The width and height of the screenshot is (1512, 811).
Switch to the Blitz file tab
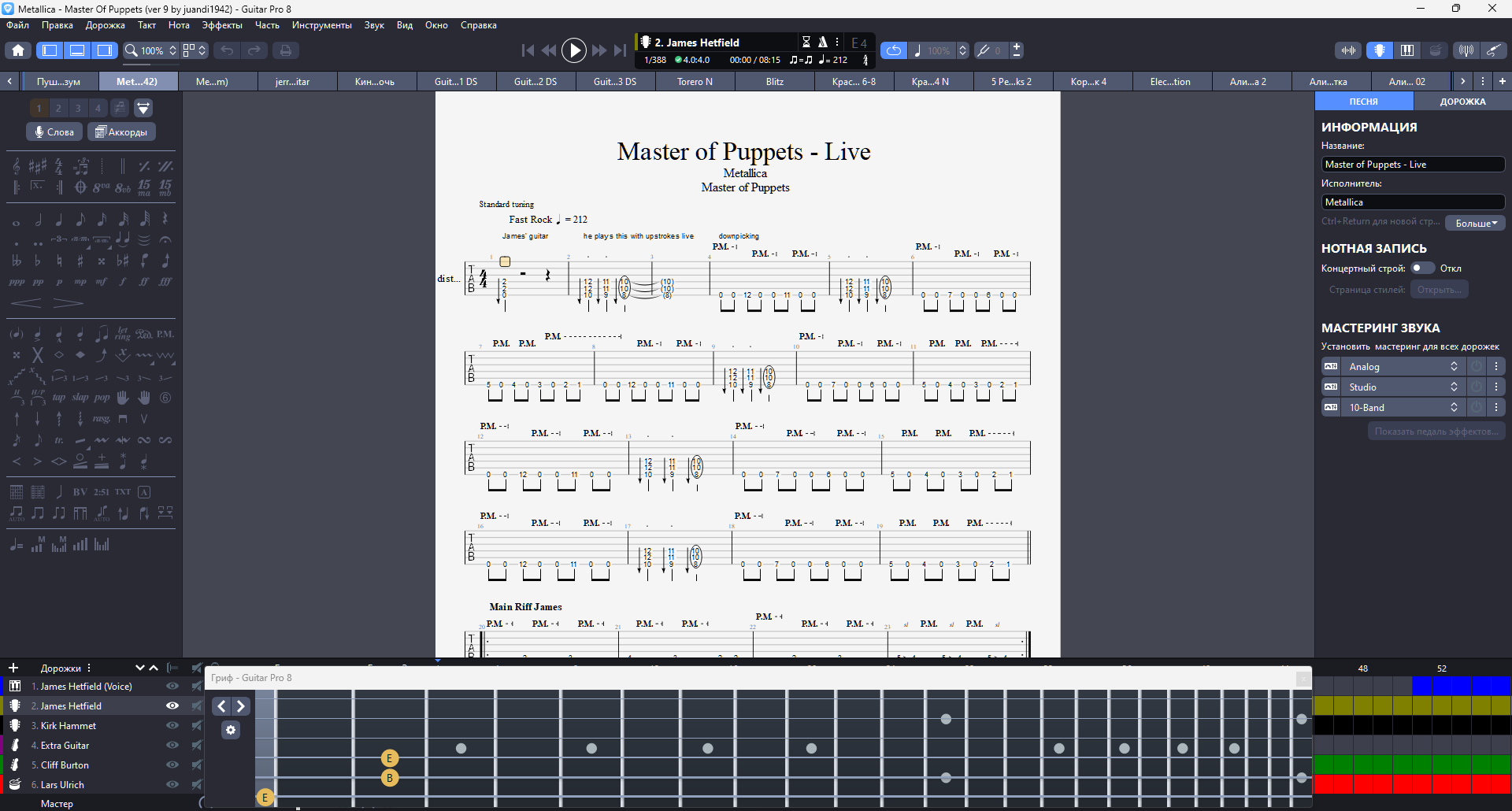click(775, 81)
